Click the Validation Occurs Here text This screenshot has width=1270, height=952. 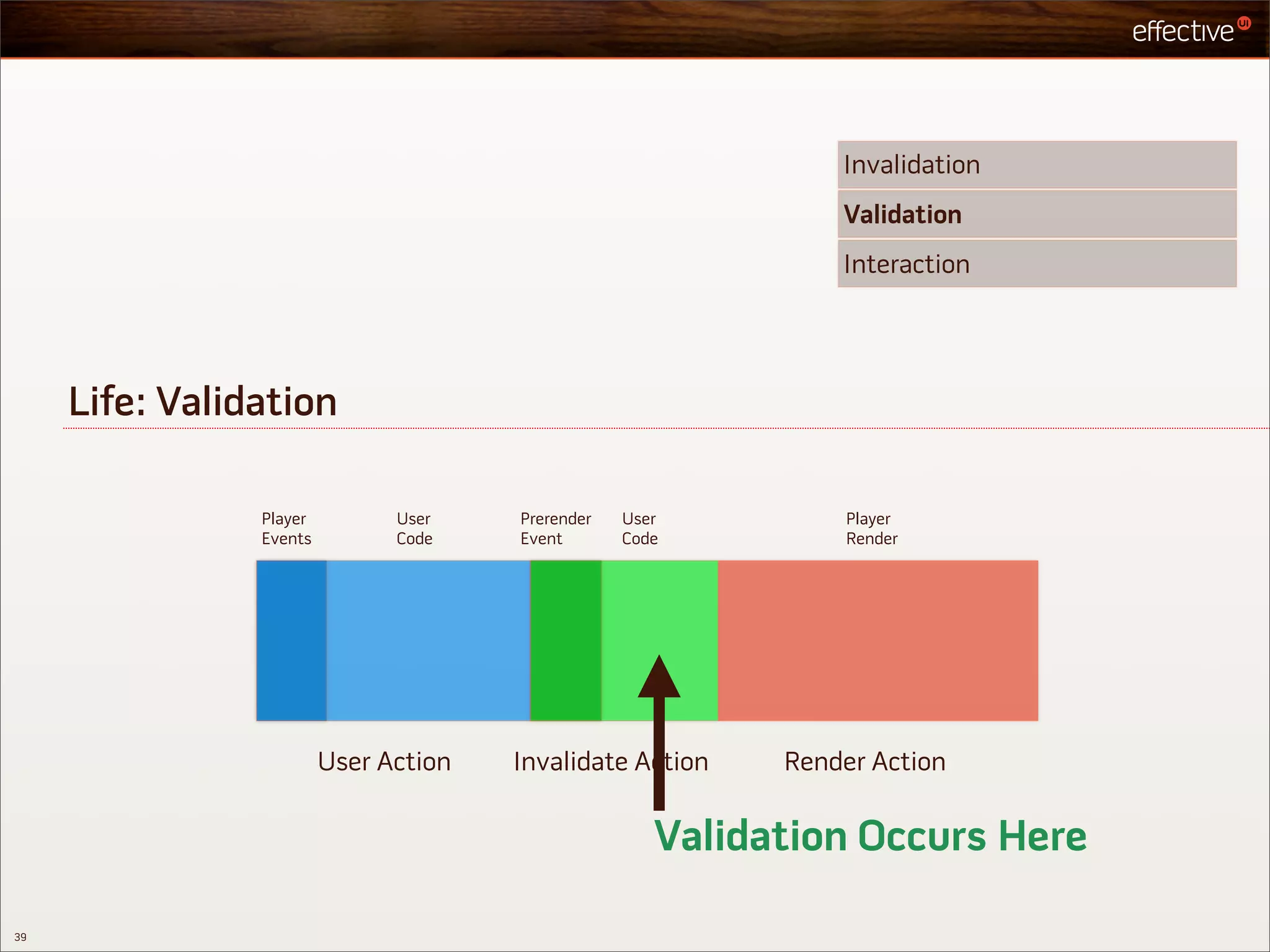[870, 836]
